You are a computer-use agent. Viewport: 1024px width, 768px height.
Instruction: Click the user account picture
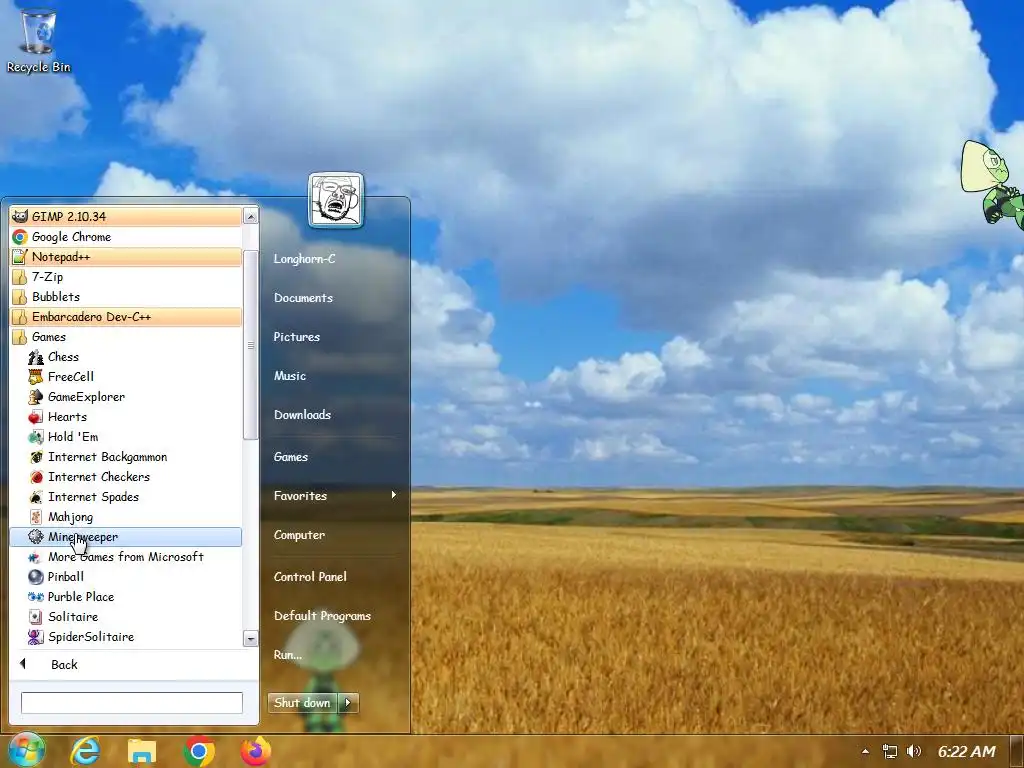tap(336, 200)
